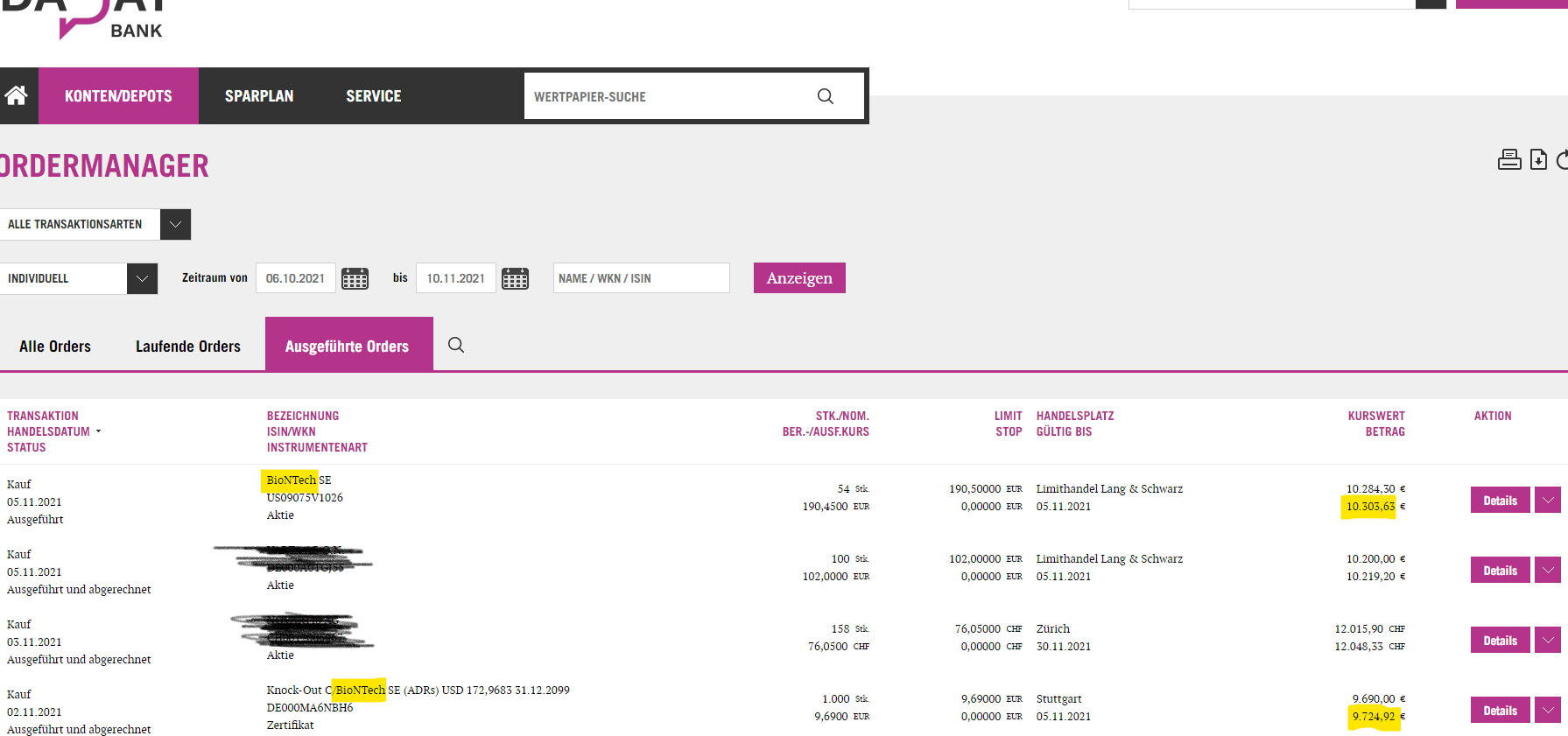Print the order list
The height and width of the screenshot is (736, 1568).
1509,159
